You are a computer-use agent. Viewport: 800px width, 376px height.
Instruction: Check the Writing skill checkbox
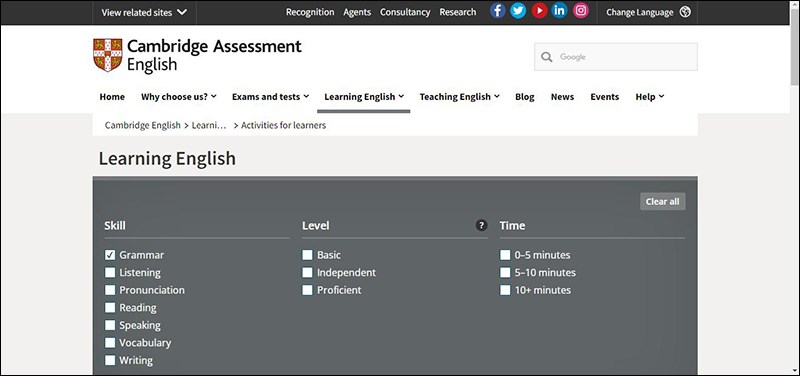pyautogui.click(x=110, y=360)
